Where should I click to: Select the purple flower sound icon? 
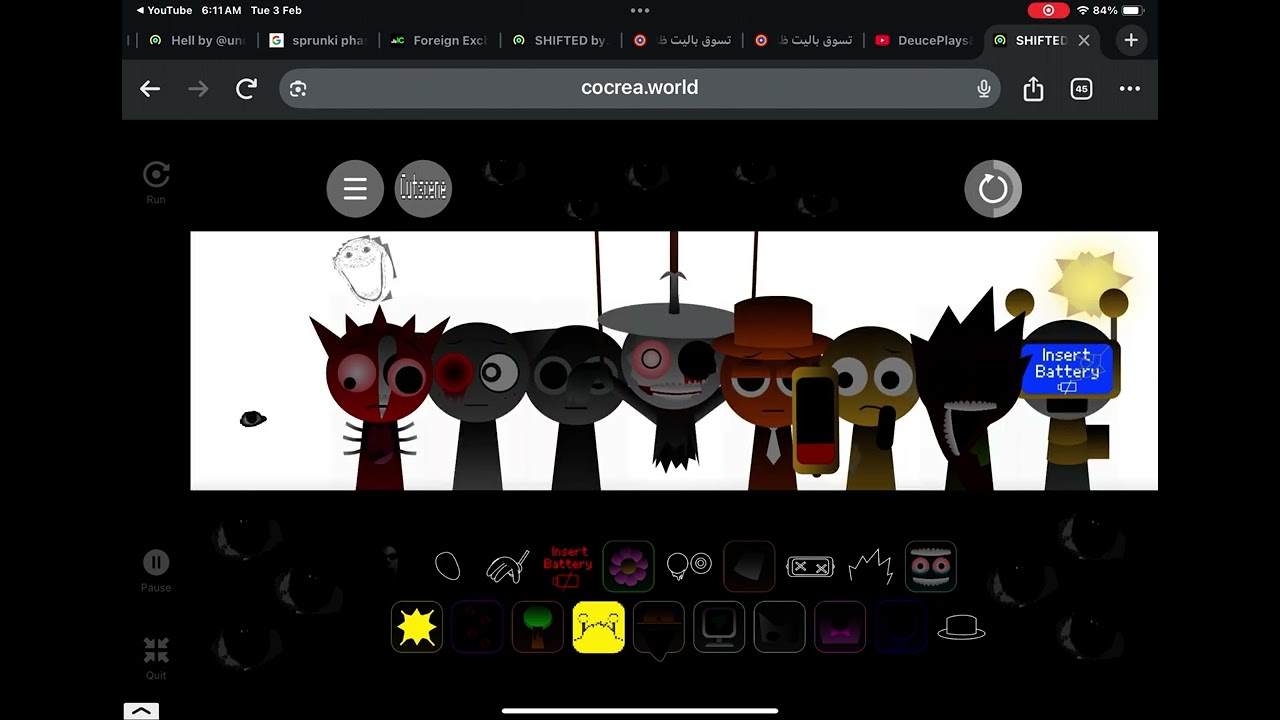(628, 567)
